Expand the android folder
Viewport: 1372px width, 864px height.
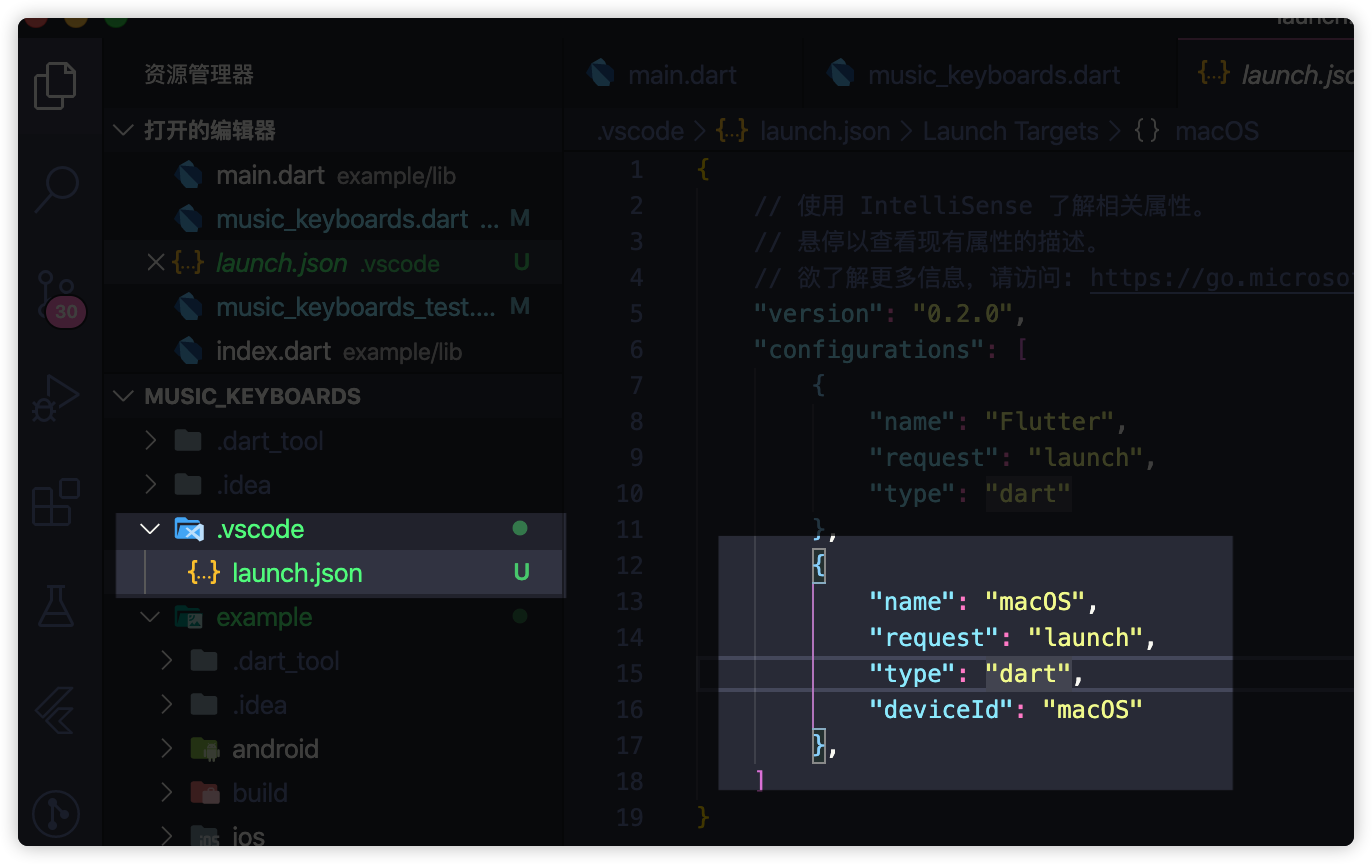click(x=167, y=749)
